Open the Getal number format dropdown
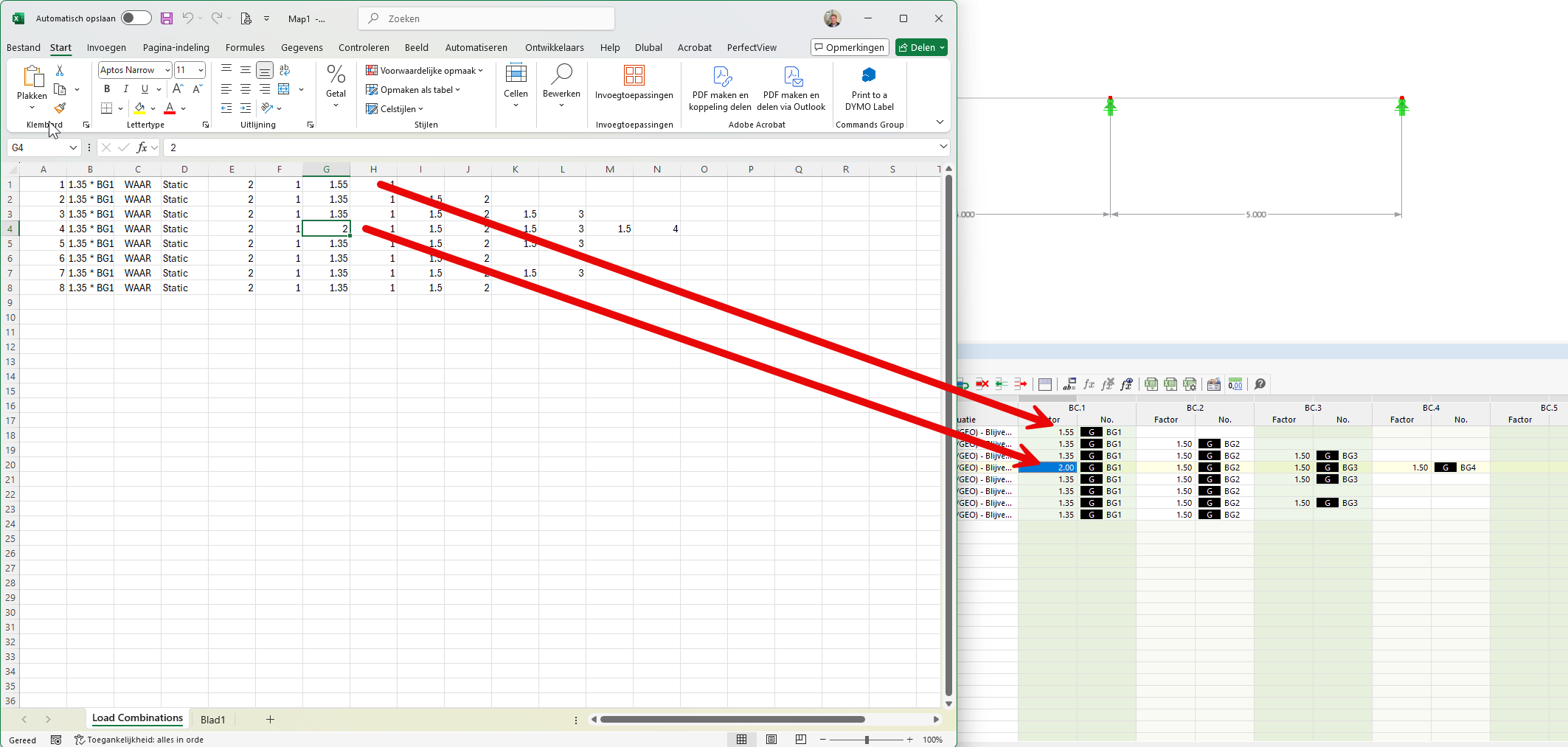Image resolution: width=1568 pixels, height=747 pixels. coord(336,86)
